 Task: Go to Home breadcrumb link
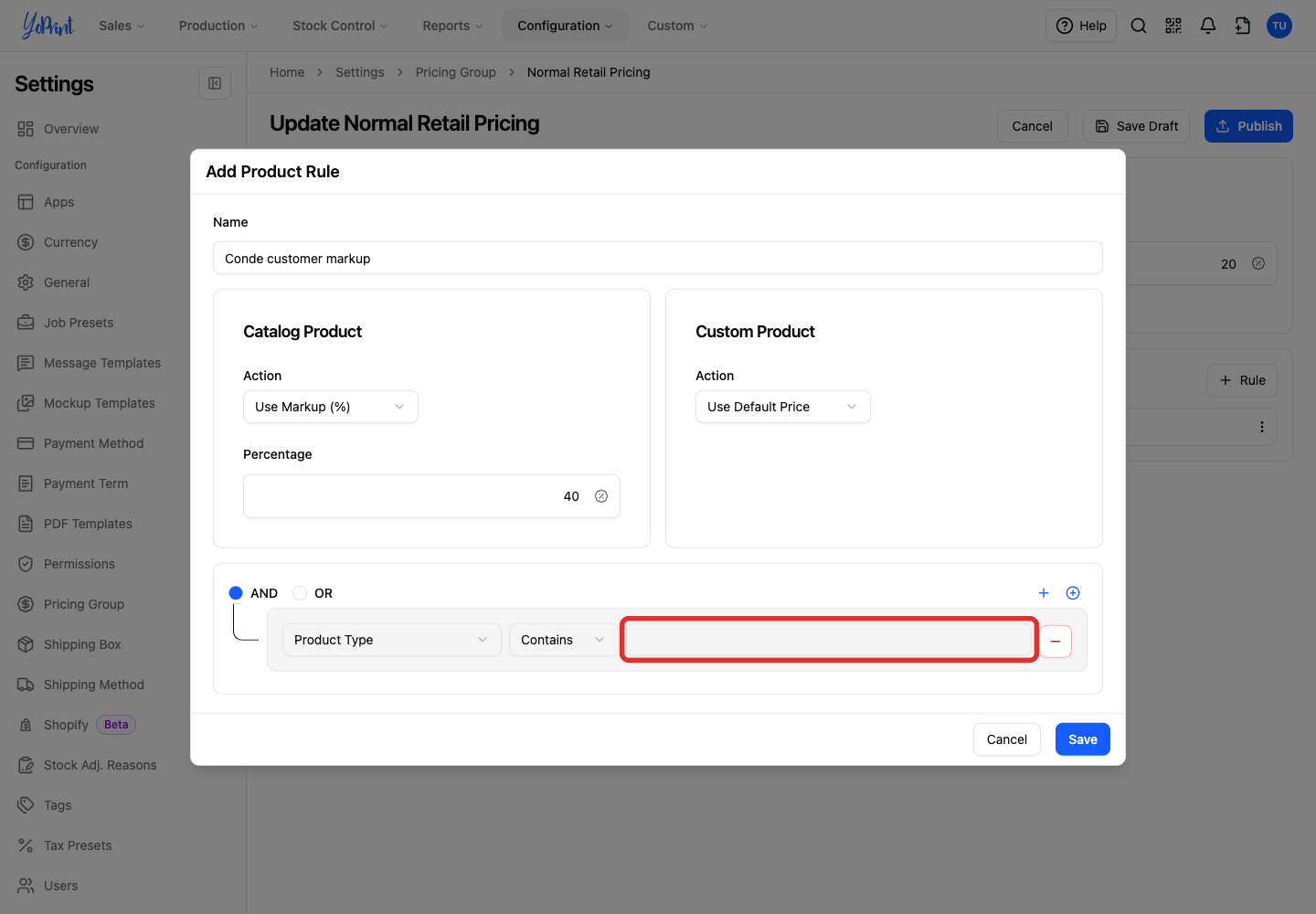point(287,72)
